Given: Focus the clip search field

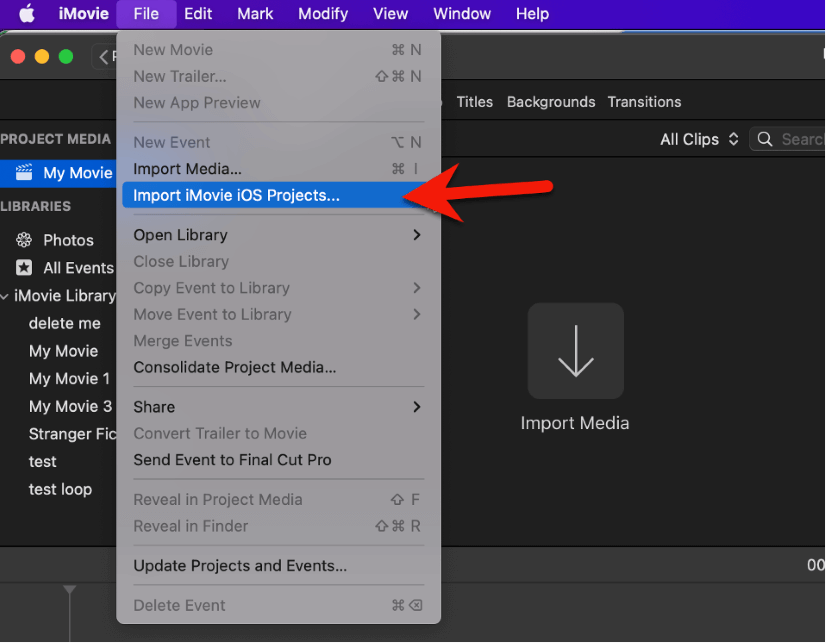Looking at the screenshot, I should [x=788, y=139].
